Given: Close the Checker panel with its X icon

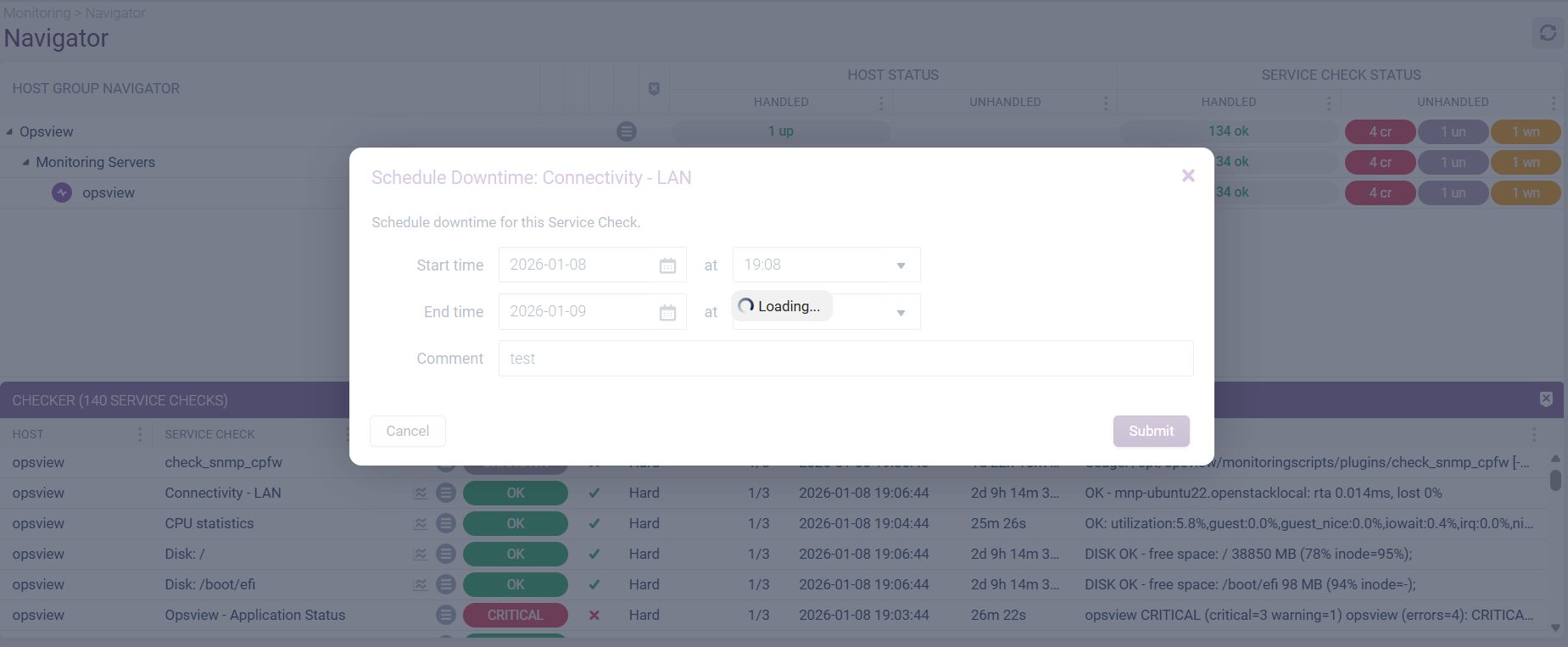Looking at the screenshot, I should [x=1546, y=399].
